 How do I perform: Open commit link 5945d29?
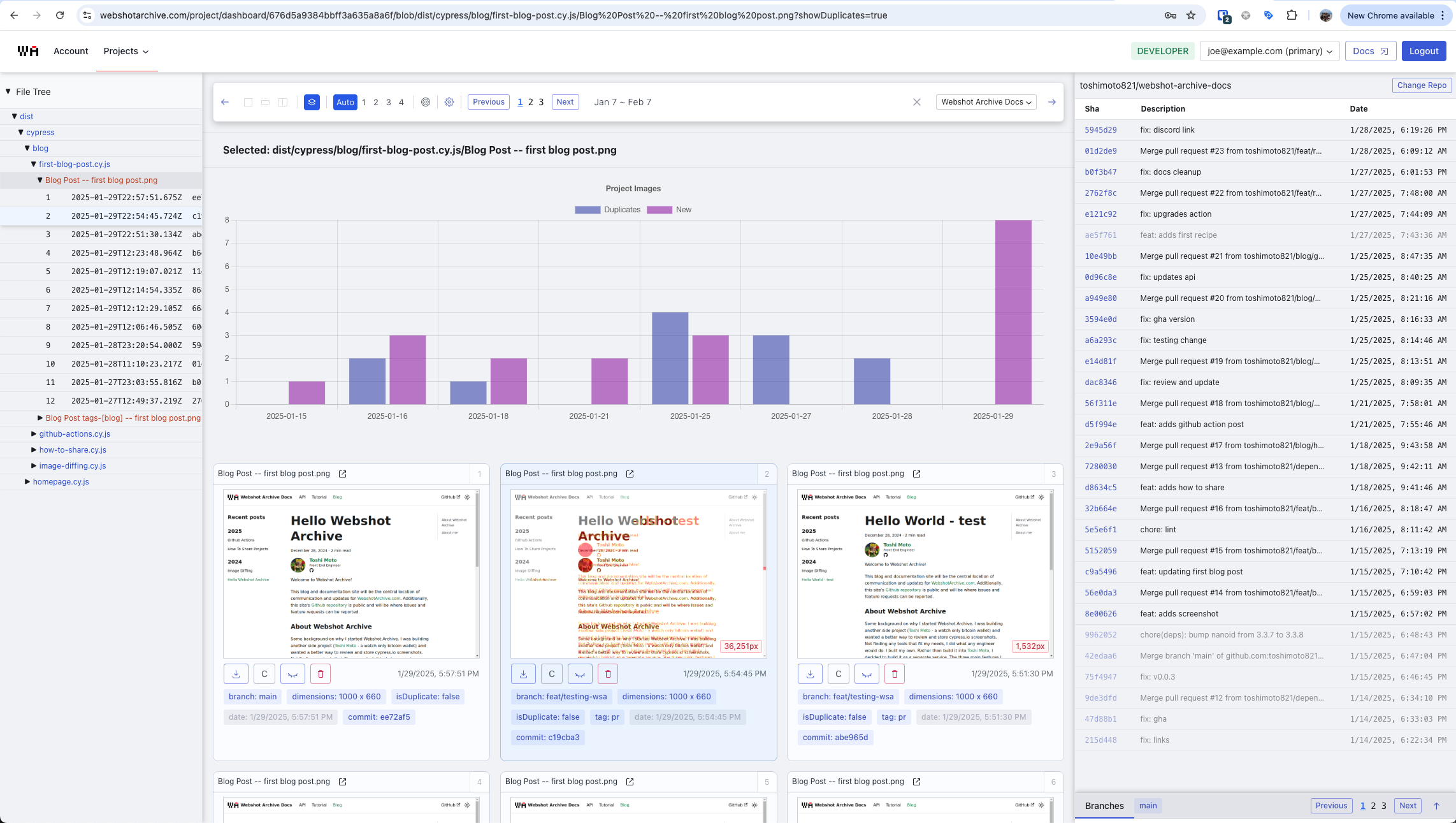point(1100,129)
